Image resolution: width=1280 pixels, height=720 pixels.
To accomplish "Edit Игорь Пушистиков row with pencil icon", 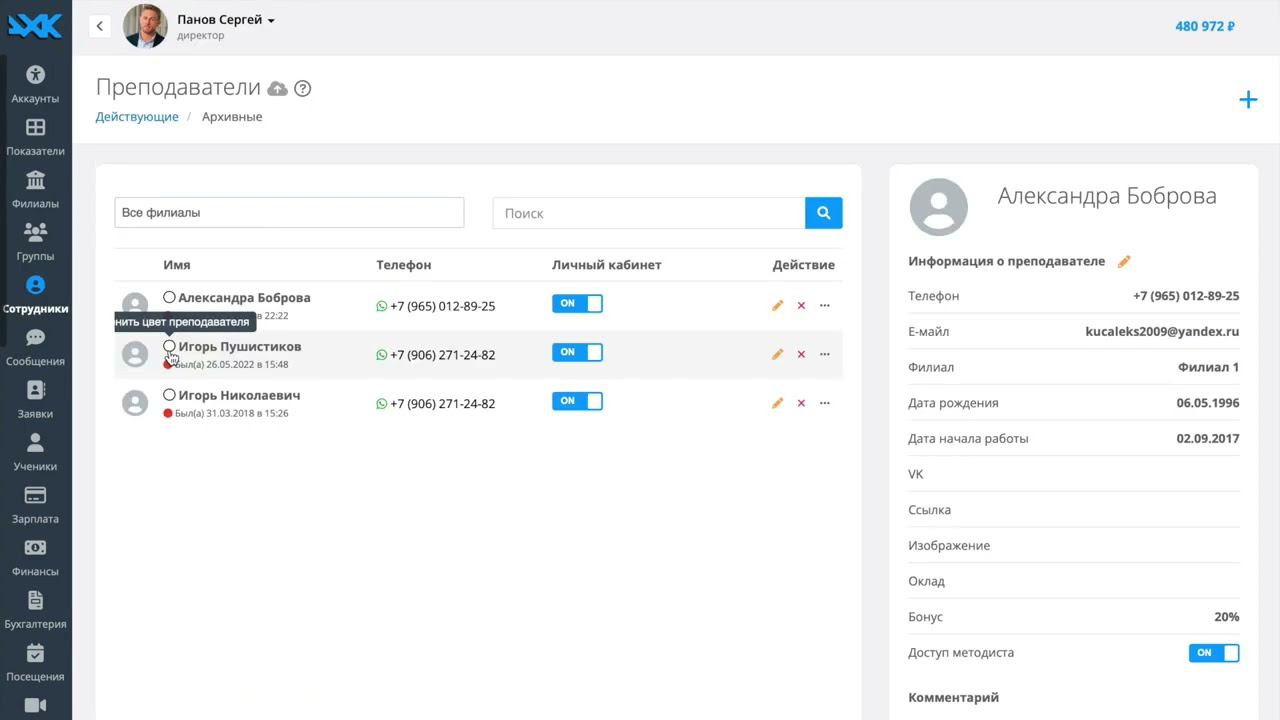I will (x=777, y=354).
